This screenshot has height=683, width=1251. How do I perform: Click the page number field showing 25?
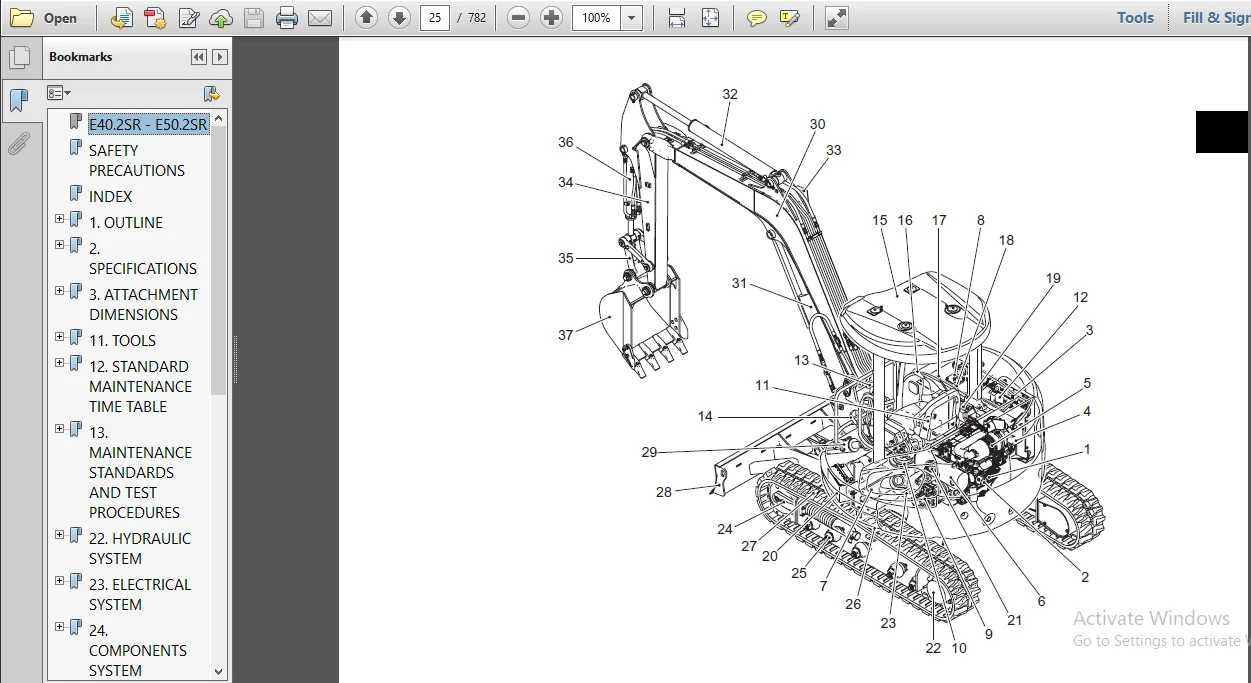pyautogui.click(x=435, y=18)
